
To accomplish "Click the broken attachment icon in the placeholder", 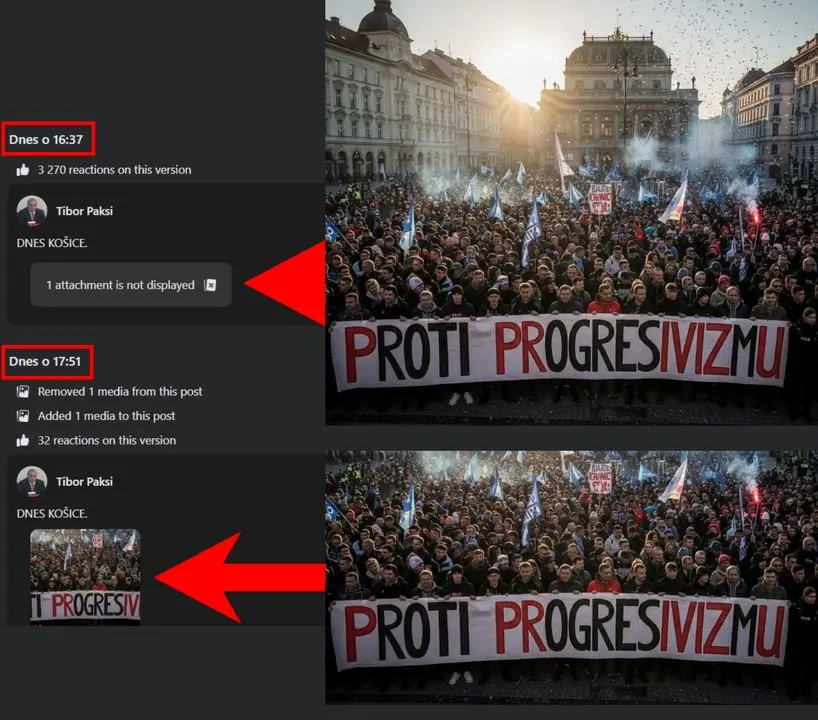I will point(210,285).
